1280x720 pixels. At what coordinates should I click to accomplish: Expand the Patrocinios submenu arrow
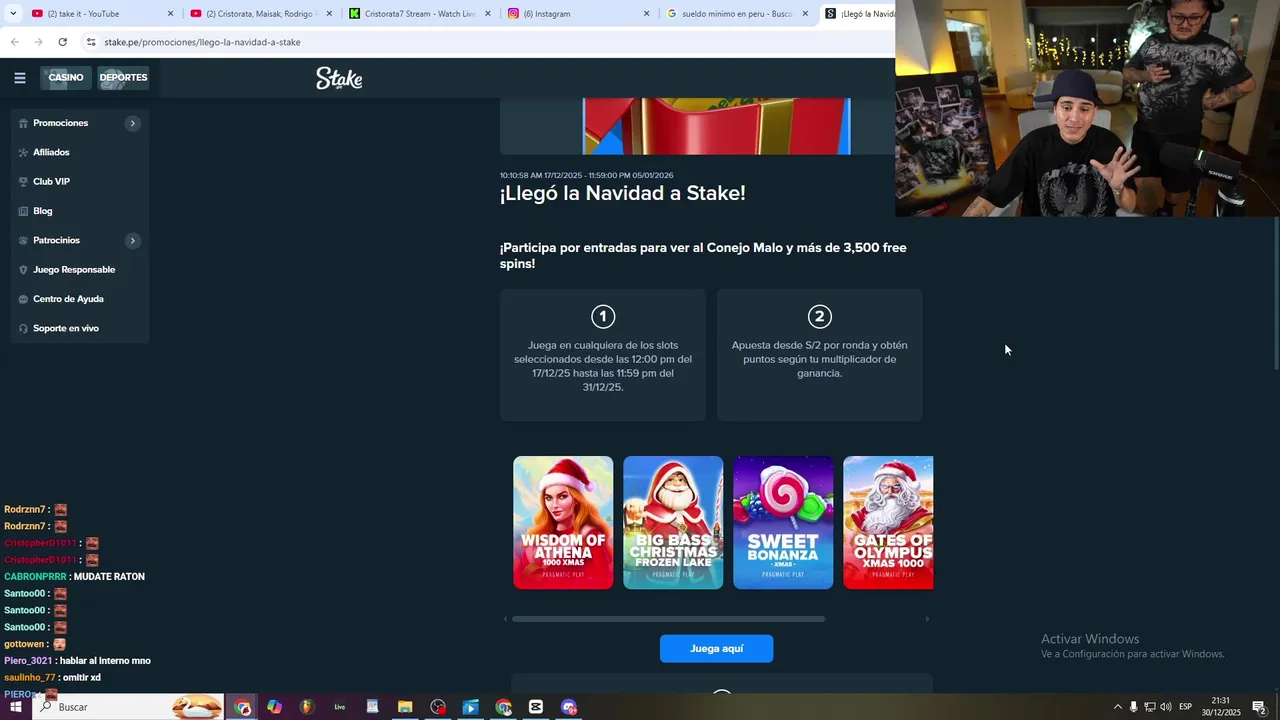[132, 240]
